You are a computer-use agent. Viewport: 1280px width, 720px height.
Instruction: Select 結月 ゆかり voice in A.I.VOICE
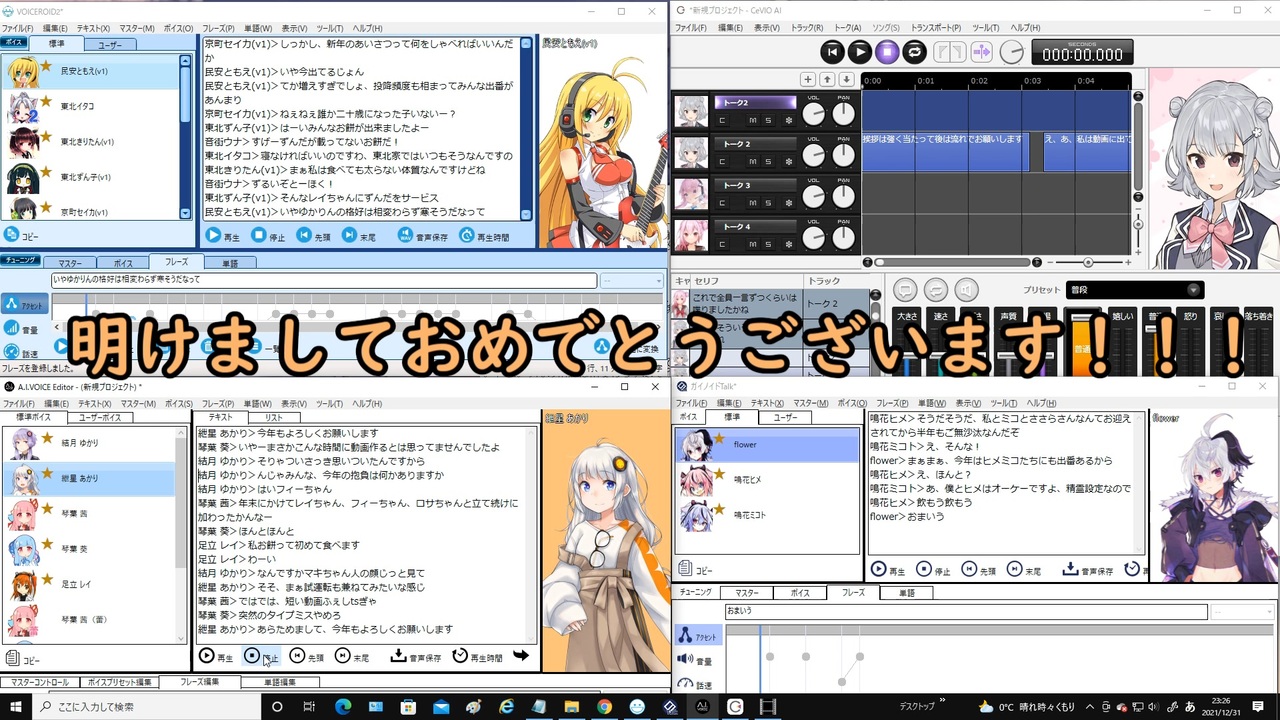coord(90,443)
